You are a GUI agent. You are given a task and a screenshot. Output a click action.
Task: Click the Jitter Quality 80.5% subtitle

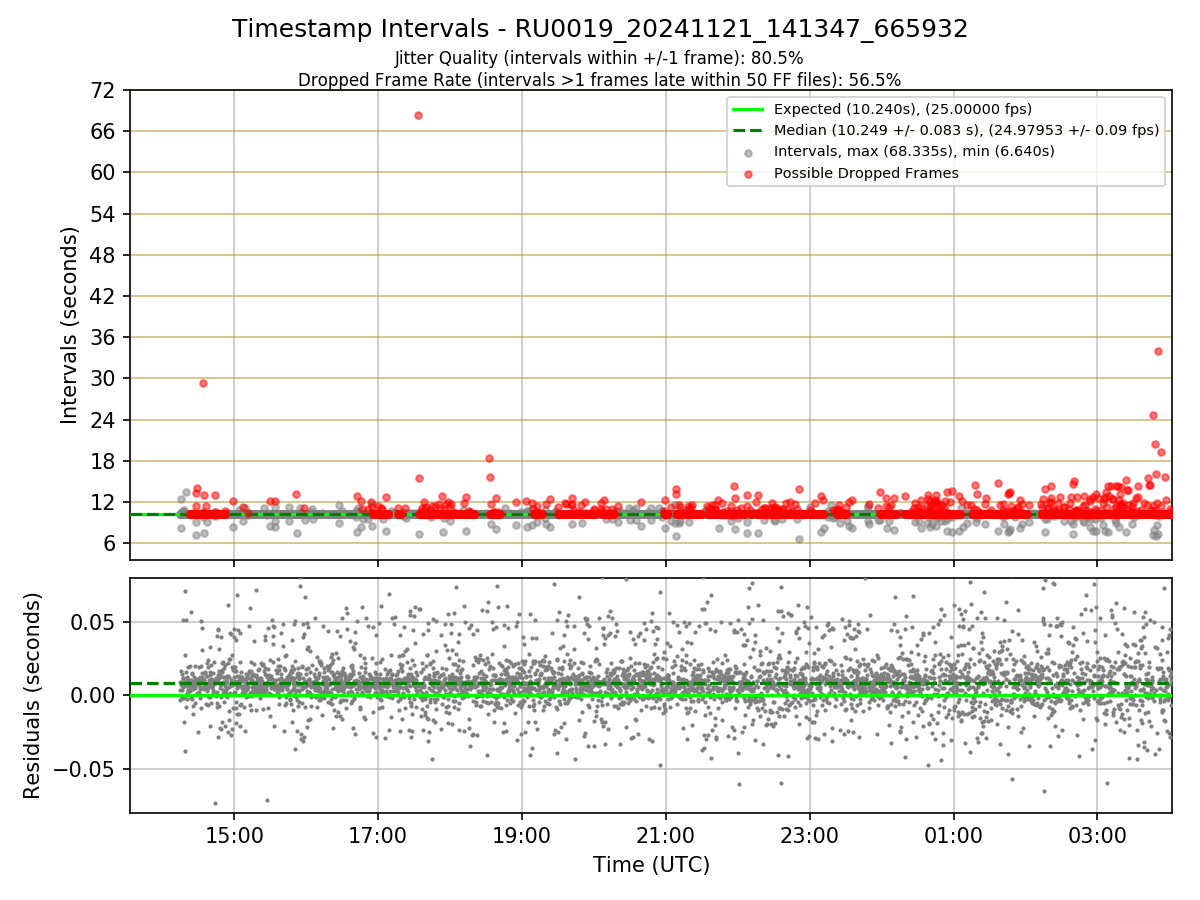(x=599, y=58)
